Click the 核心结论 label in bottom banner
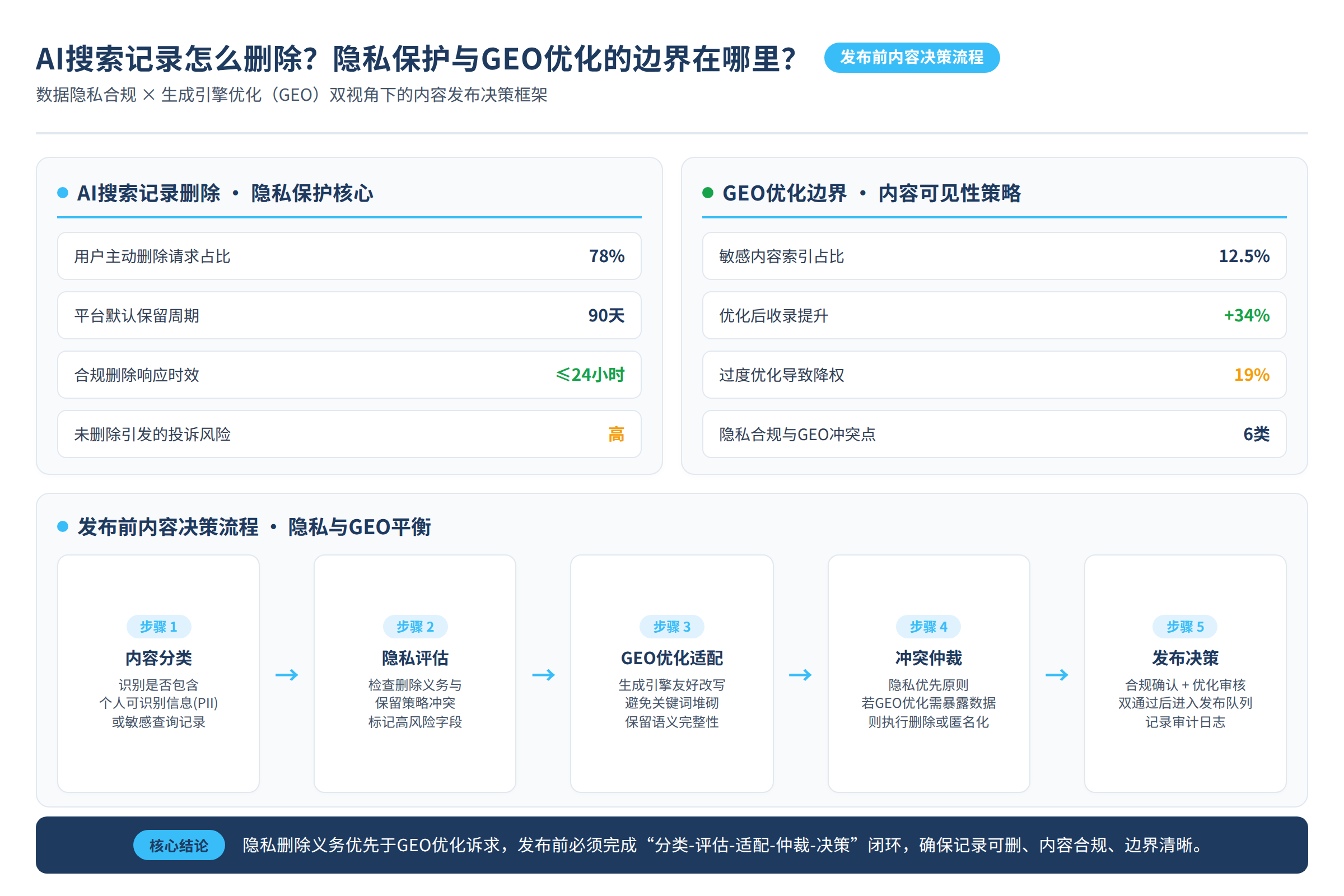 point(179,845)
